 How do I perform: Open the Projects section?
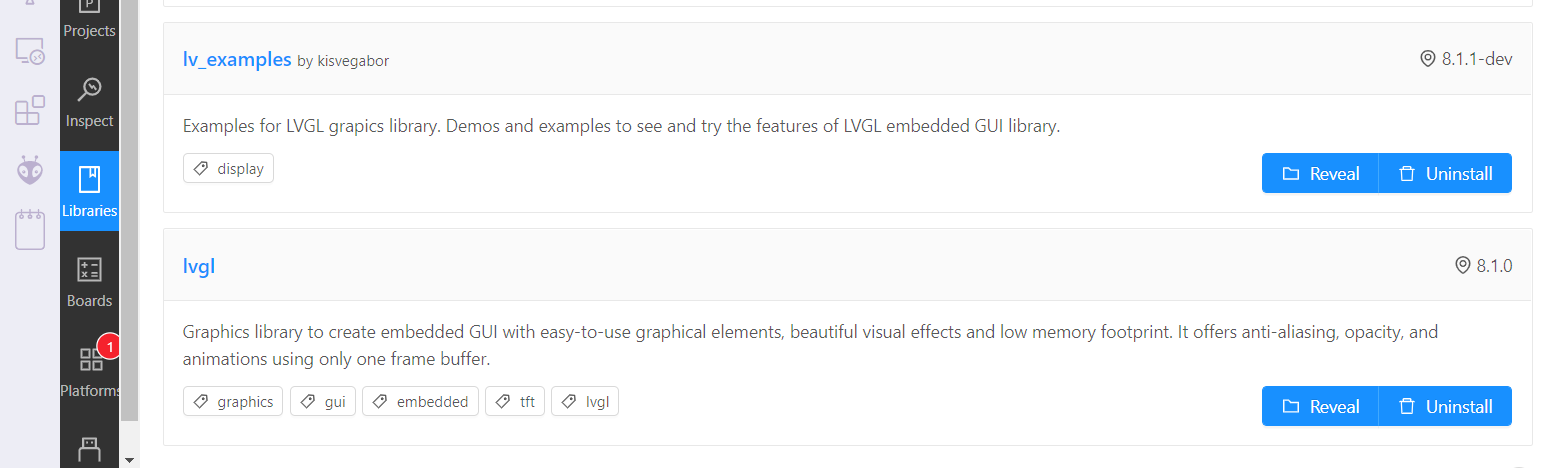click(x=89, y=20)
